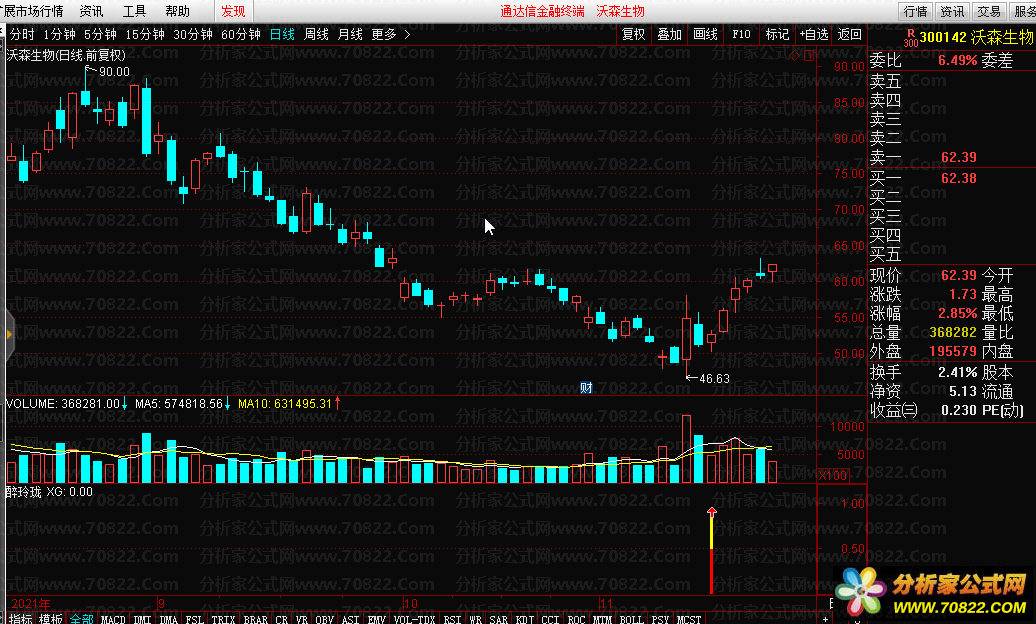Click the R300 margin badge icon
This screenshot has height=624, width=1036.
pos(911,38)
